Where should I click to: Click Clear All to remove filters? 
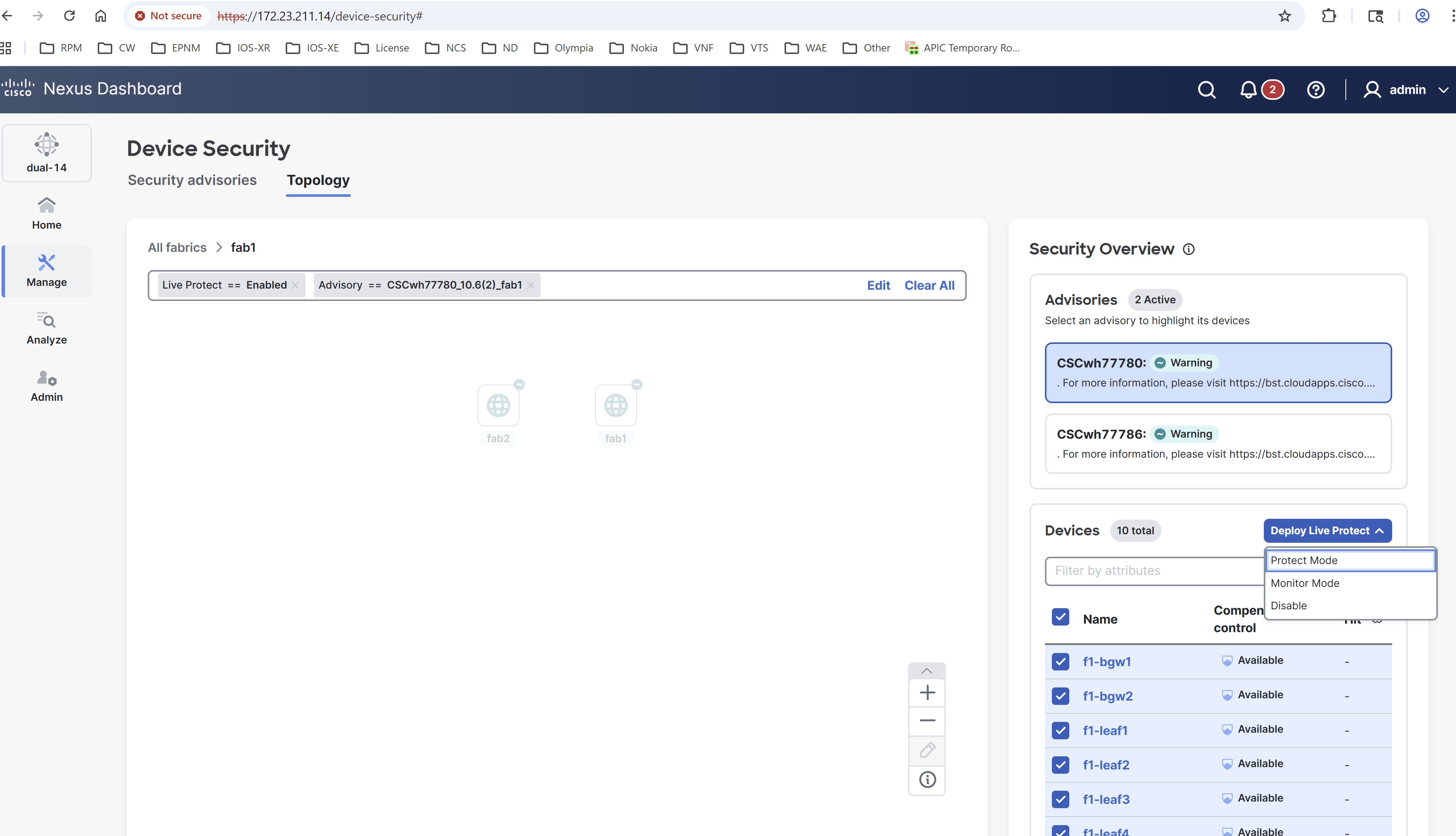tap(929, 285)
